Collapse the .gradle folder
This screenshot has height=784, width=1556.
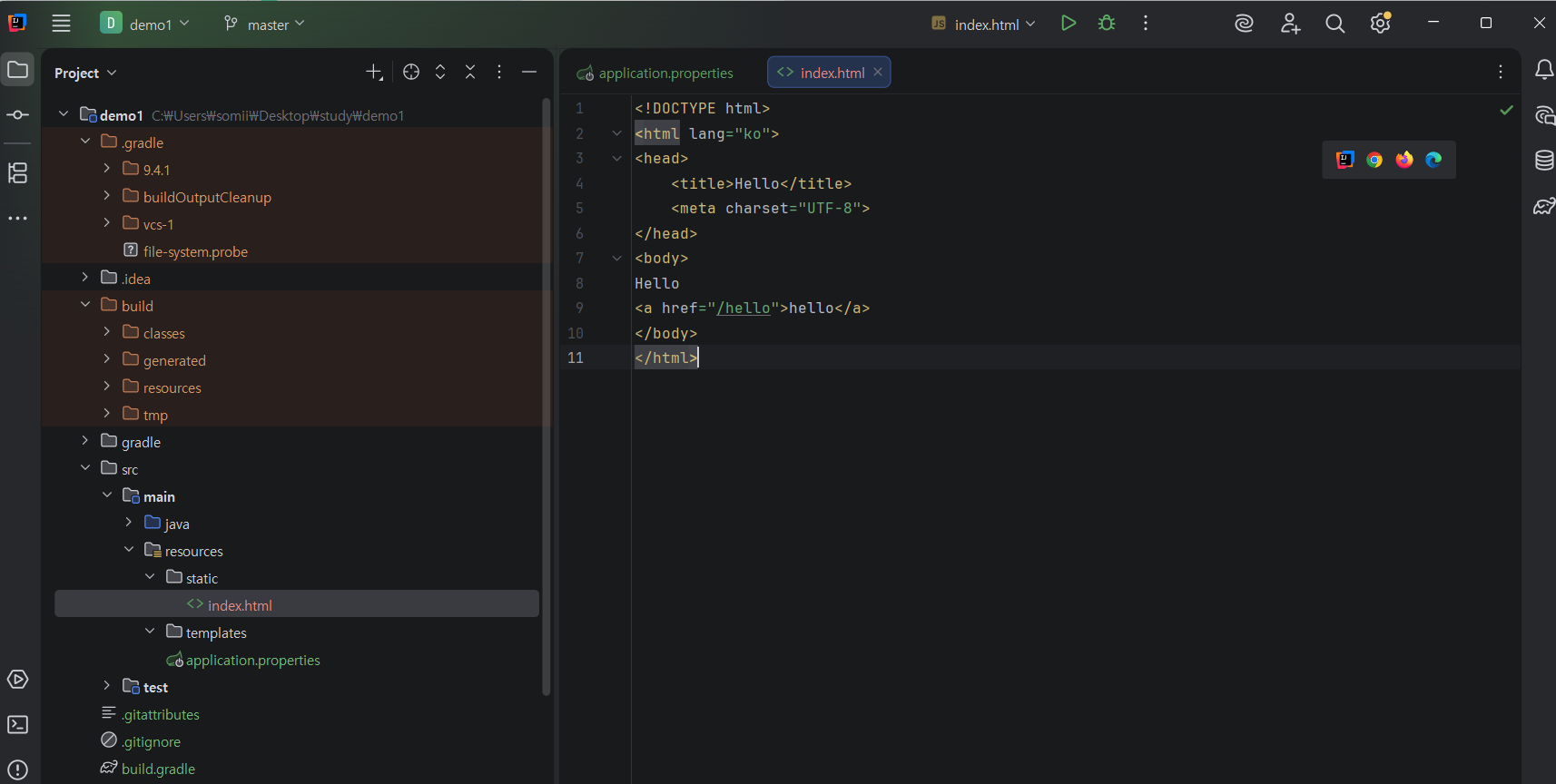[85, 142]
